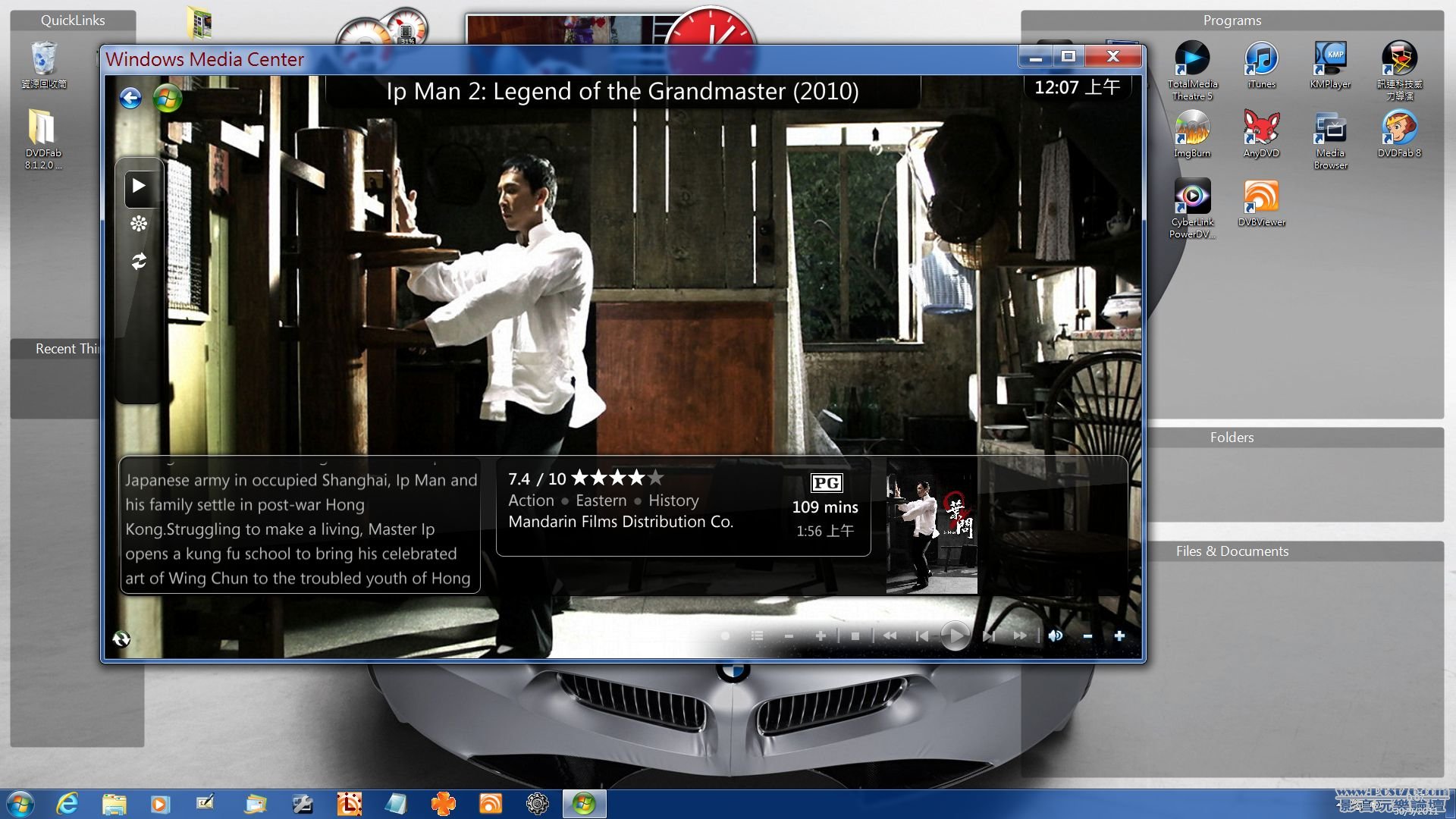Enable the settings gear icon in Media Center sidebar
The image size is (1456, 819).
tap(137, 222)
